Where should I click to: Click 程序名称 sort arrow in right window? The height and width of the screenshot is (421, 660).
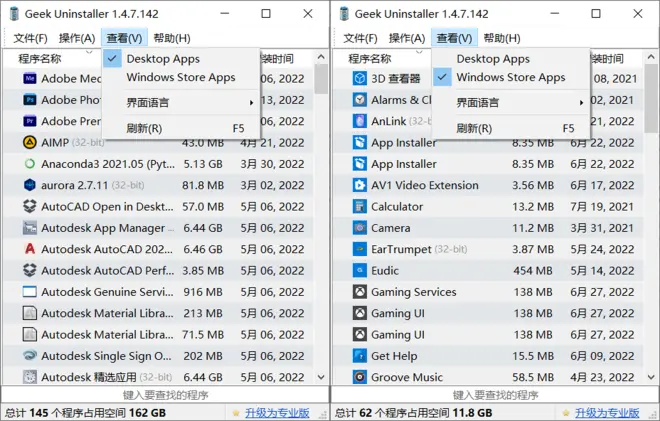tap(419, 52)
